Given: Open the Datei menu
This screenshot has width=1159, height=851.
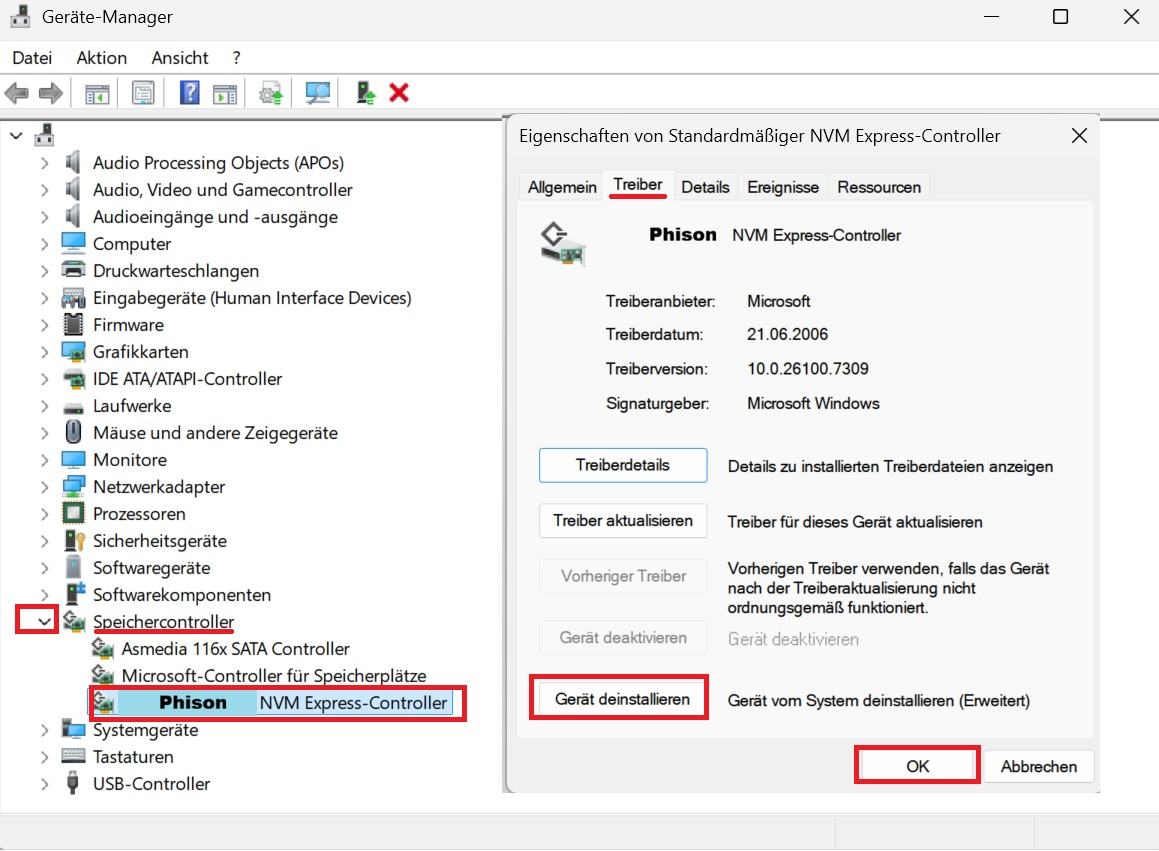Looking at the screenshot, I should click(x=32, y=58).
